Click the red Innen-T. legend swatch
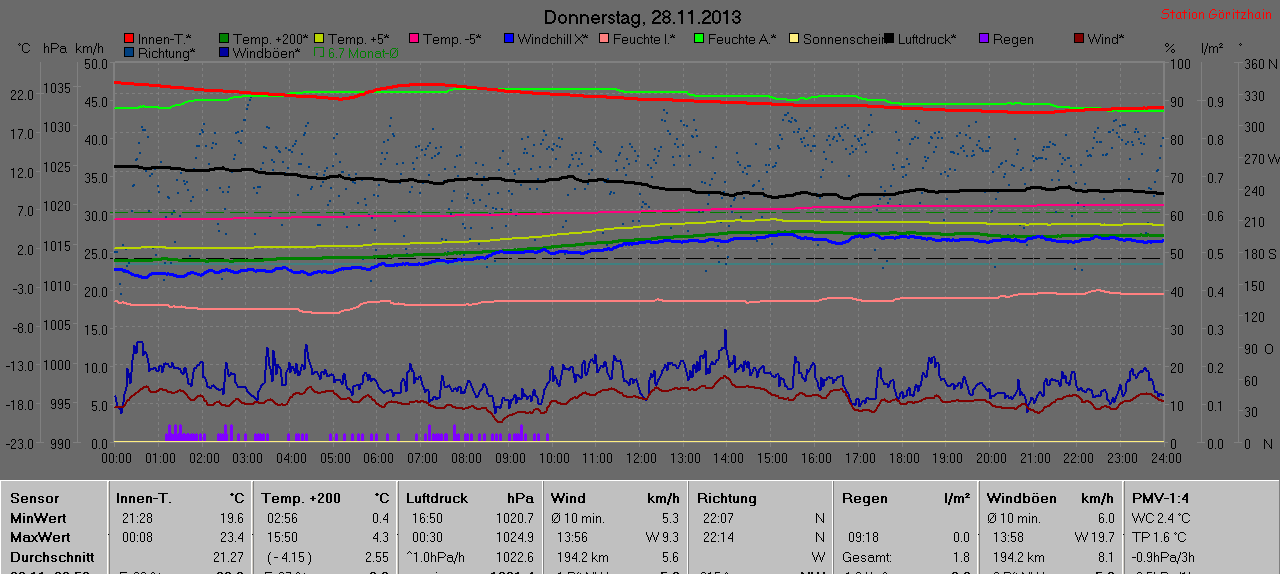 129,39
